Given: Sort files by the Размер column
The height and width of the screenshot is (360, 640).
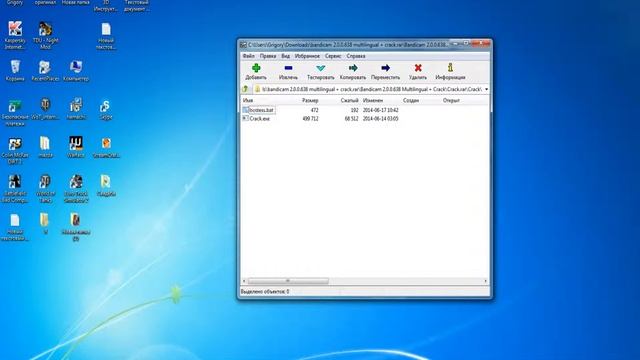Looking at the screenshot, I should point(310,100).
